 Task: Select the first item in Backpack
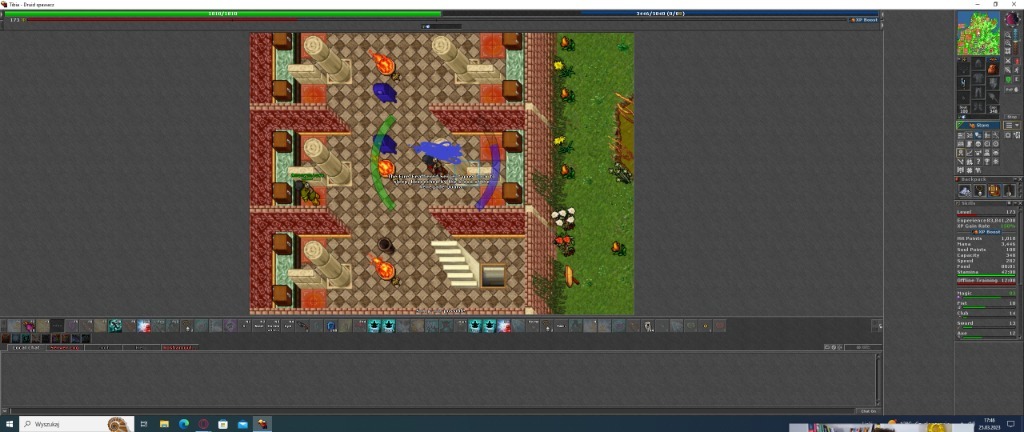click(x=965, y=191)
